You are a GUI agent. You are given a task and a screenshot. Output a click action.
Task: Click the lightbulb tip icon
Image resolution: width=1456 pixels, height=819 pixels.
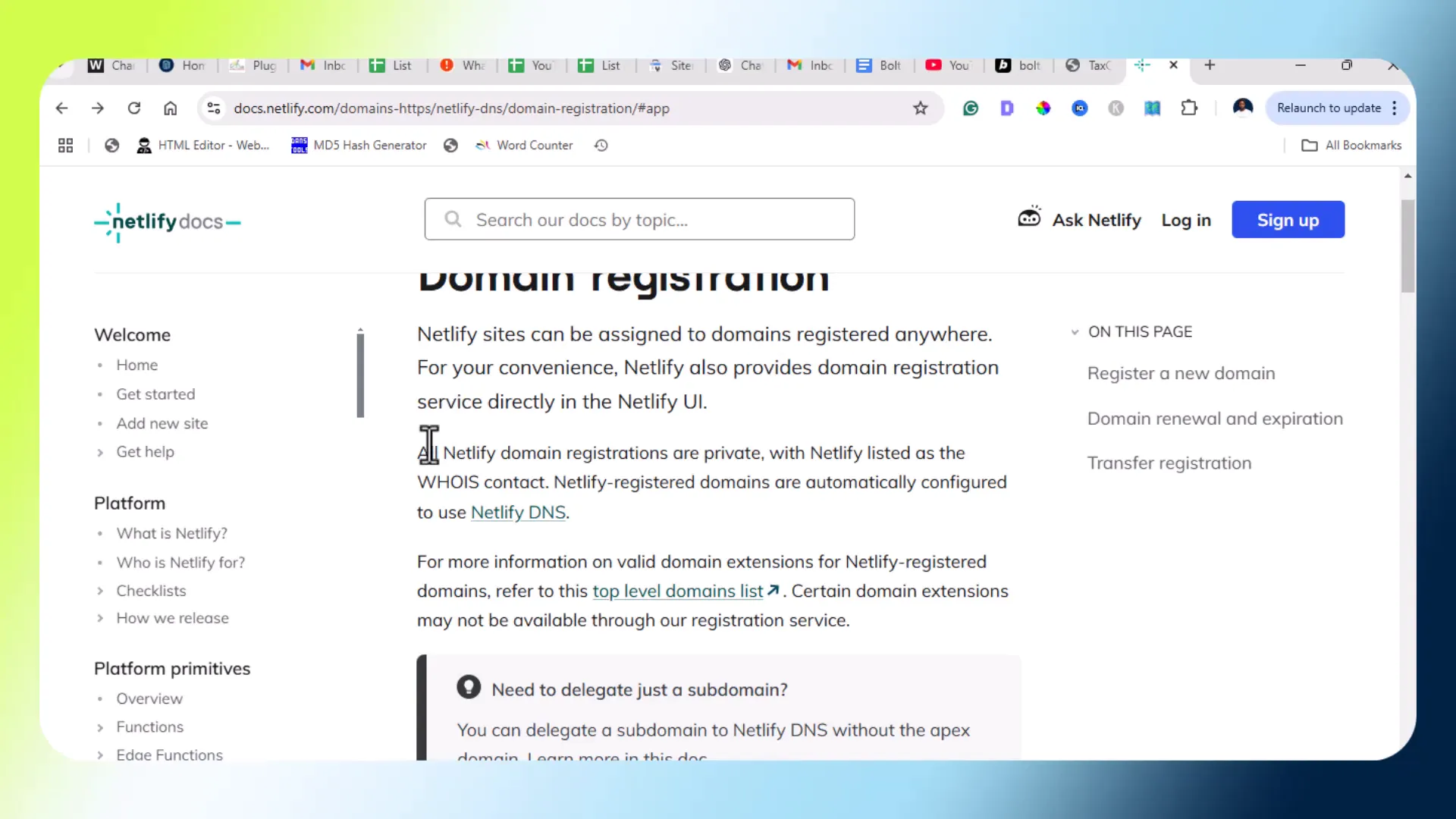point(469,687)
